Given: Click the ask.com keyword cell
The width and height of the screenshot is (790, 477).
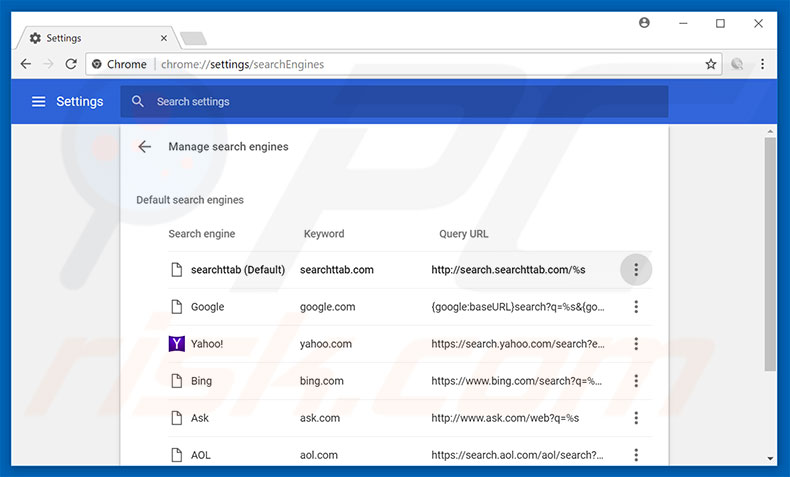Looking at the screenshot, I should (319, 418).
